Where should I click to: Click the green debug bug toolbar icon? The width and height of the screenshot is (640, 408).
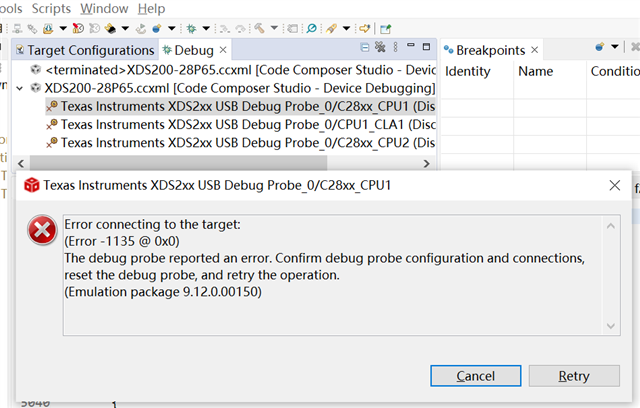click(x=190, y=29)
